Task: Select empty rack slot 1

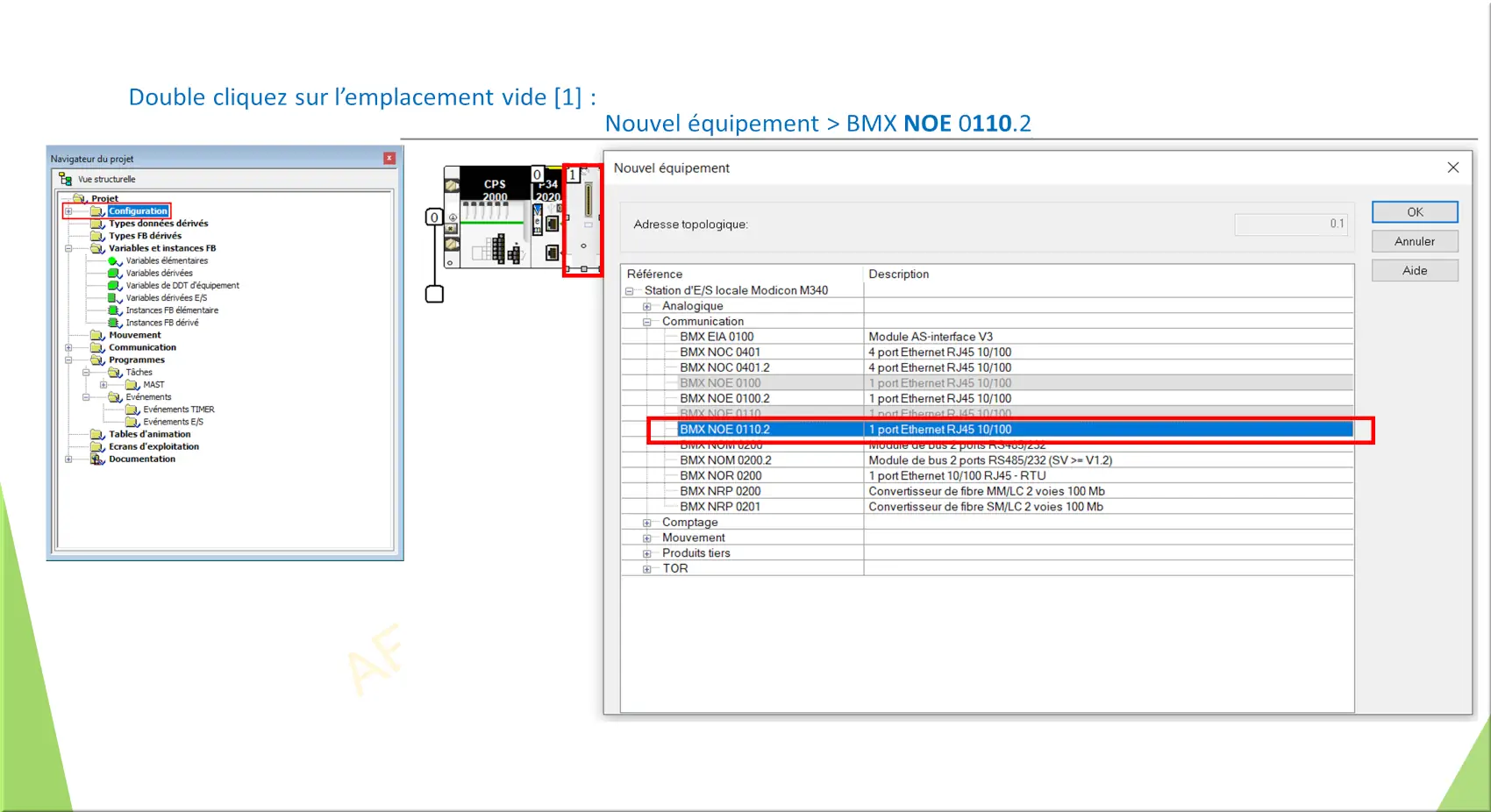Action: (583, 220)
